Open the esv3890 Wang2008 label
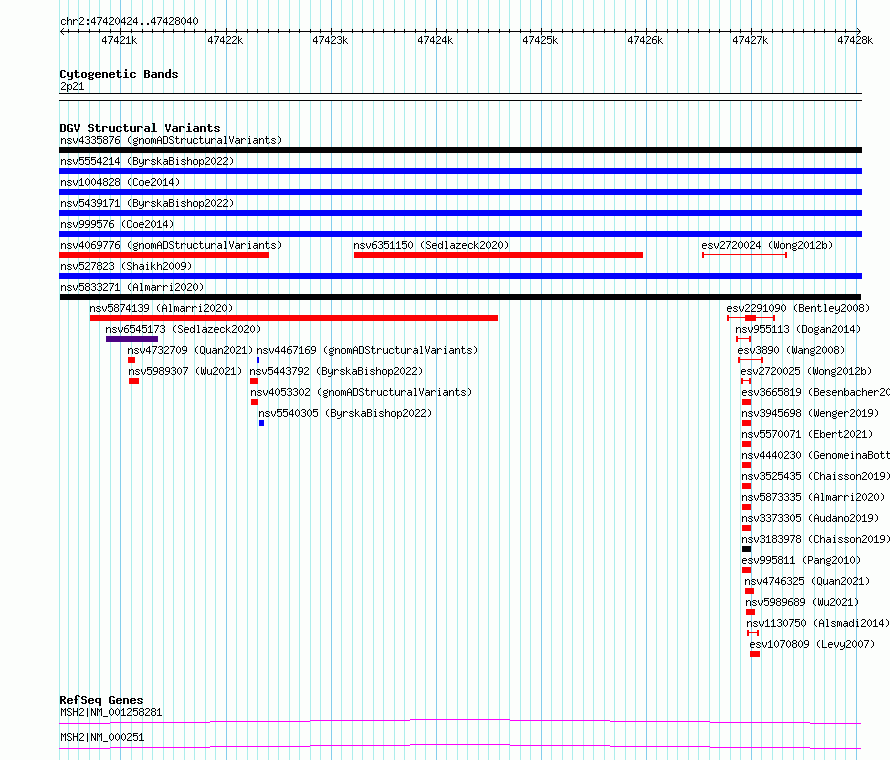 pos(791,350)
